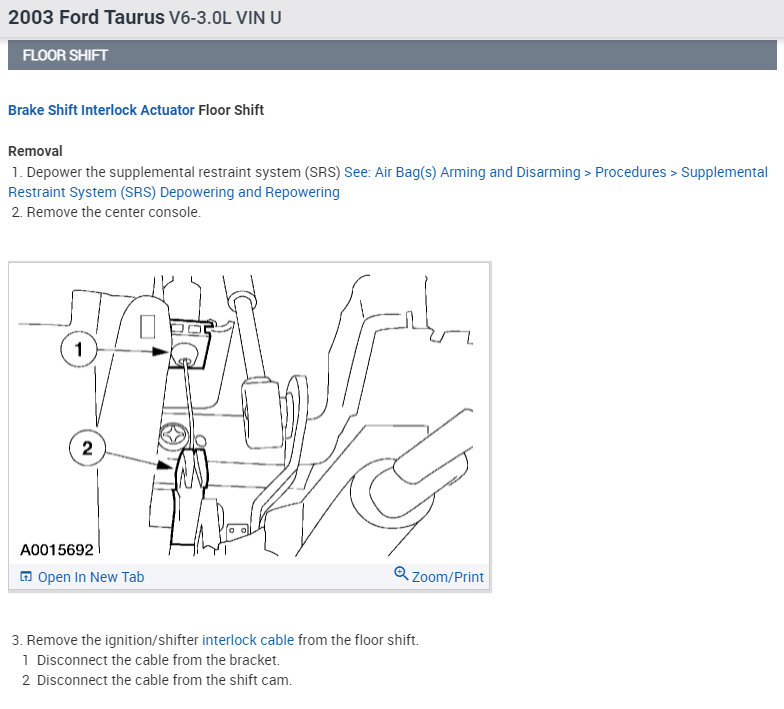The height and width of the screenshot is (709, 784).
Task: Open the Brake Shift Interlock Actuator link
Action: (x=101, y=110)
